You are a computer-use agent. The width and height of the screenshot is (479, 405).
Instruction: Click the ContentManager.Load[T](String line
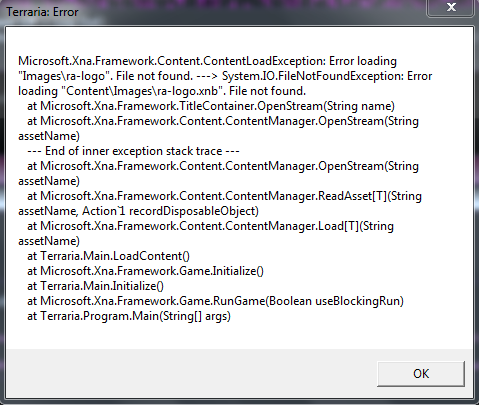pyautogui.click(x=210, y=226)
